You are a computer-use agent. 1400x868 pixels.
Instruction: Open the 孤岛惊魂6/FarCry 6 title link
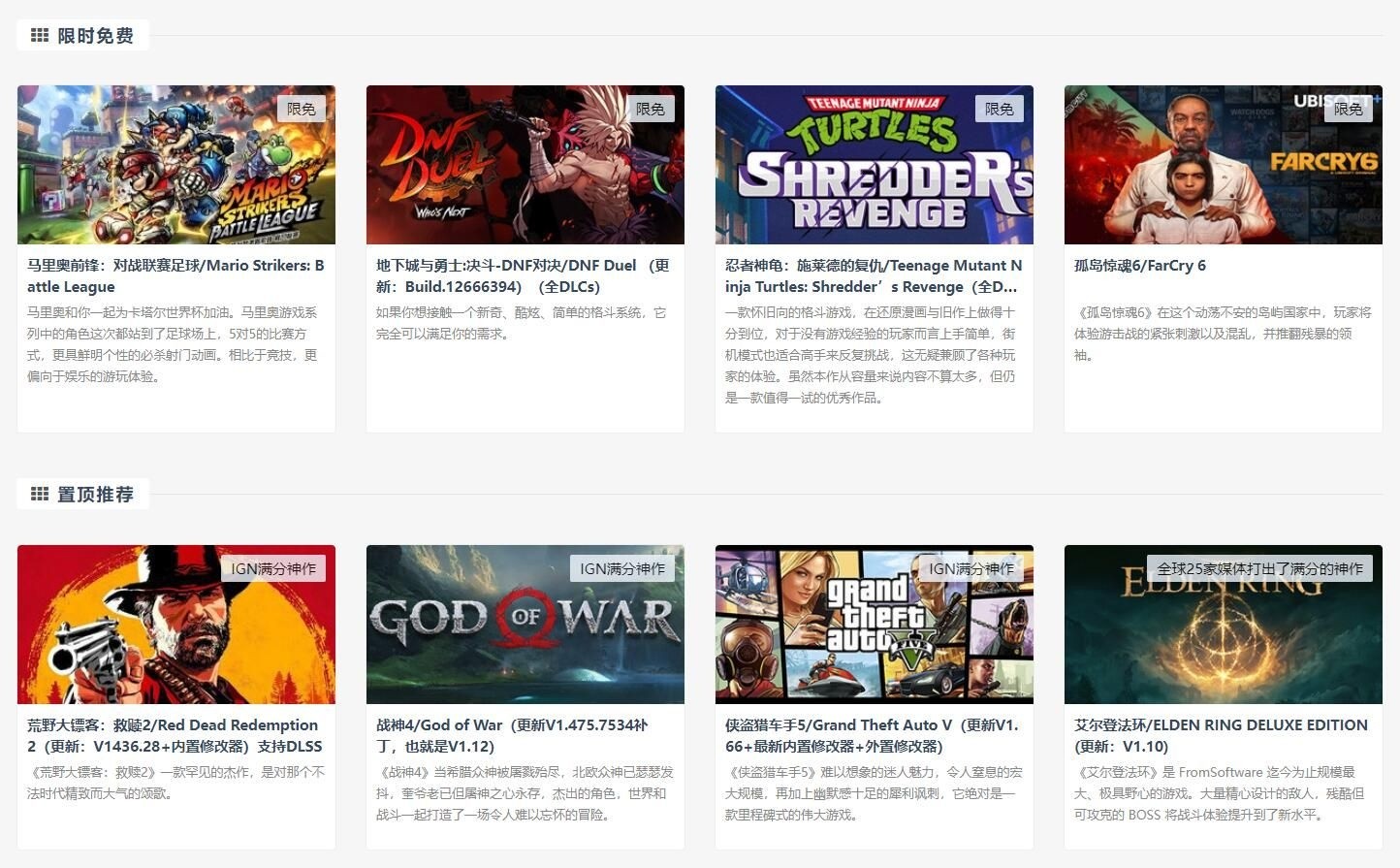[1140, 266]
